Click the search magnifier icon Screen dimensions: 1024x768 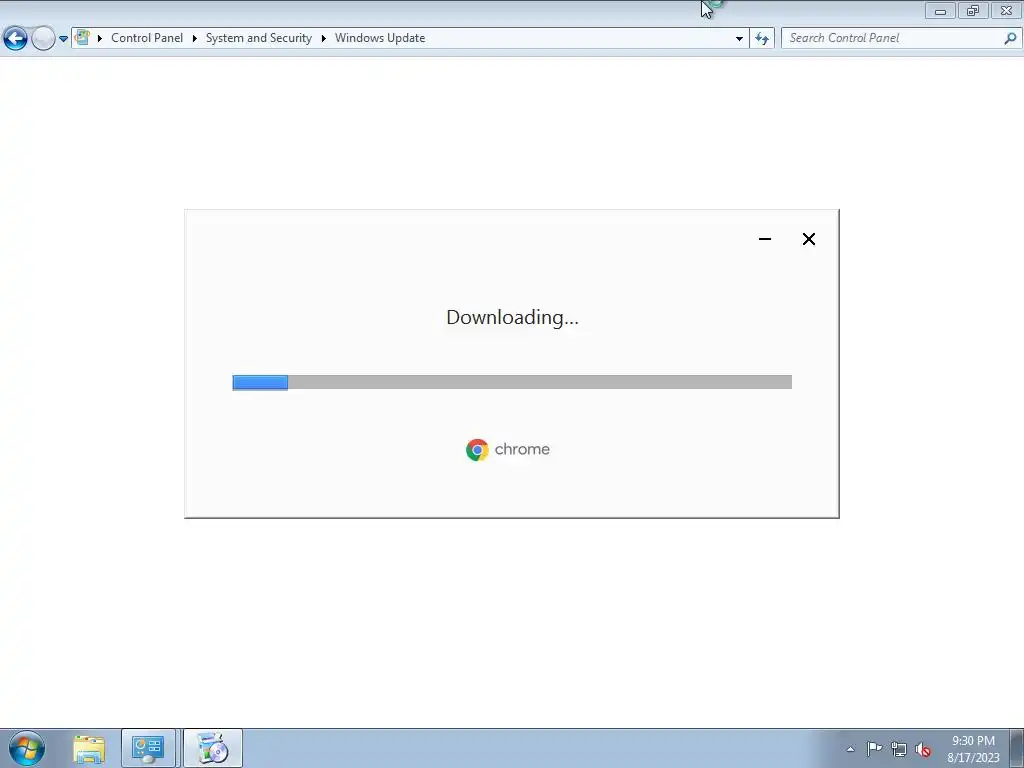(x=1010, y=38)
